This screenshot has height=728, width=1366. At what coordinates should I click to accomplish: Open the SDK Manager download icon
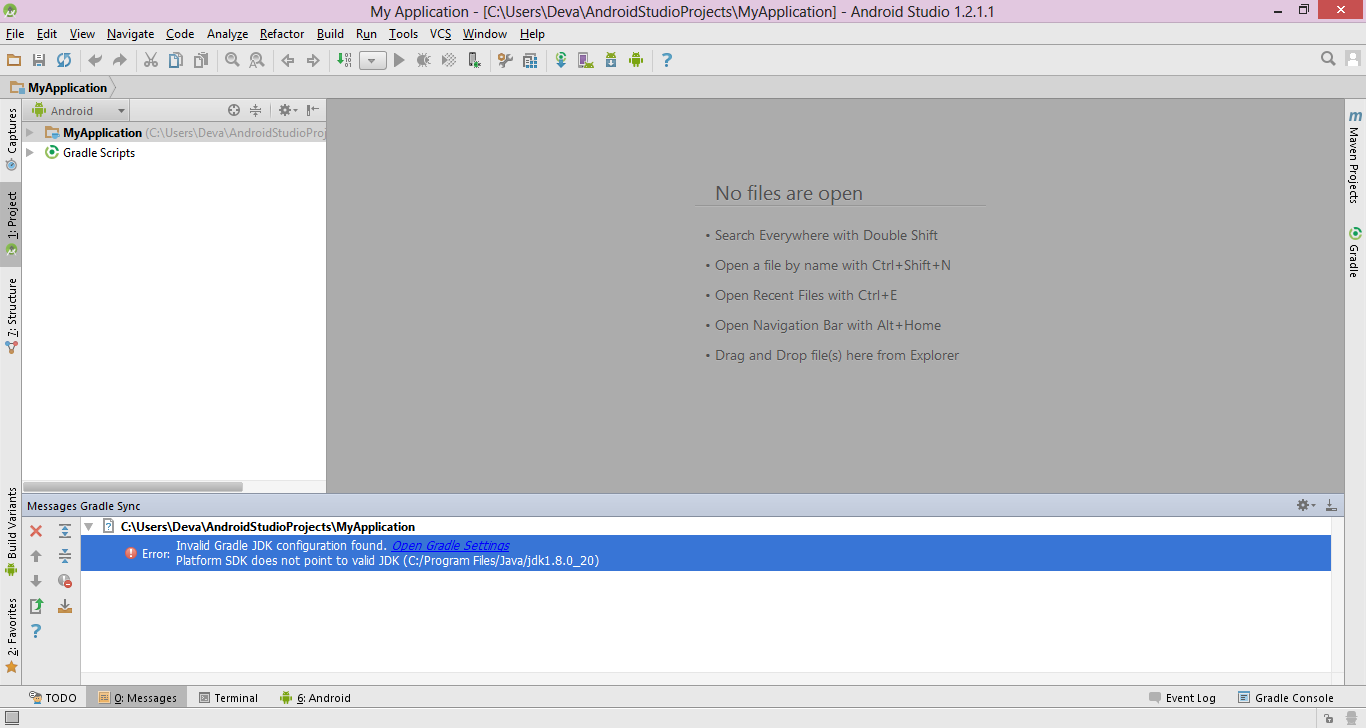tap(611, 60)
